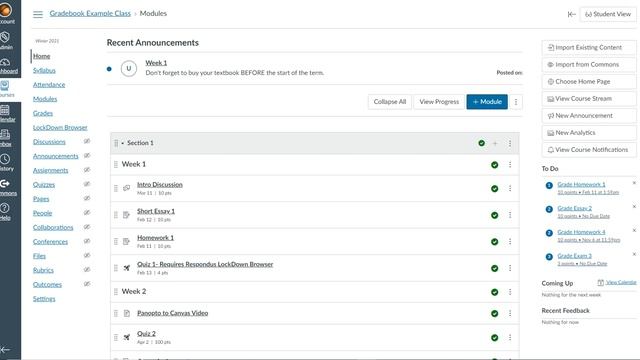Viewport: 640px width, 360px height.
Task: Open the options menu for Quiz 1 row
Action: [510, 268]
